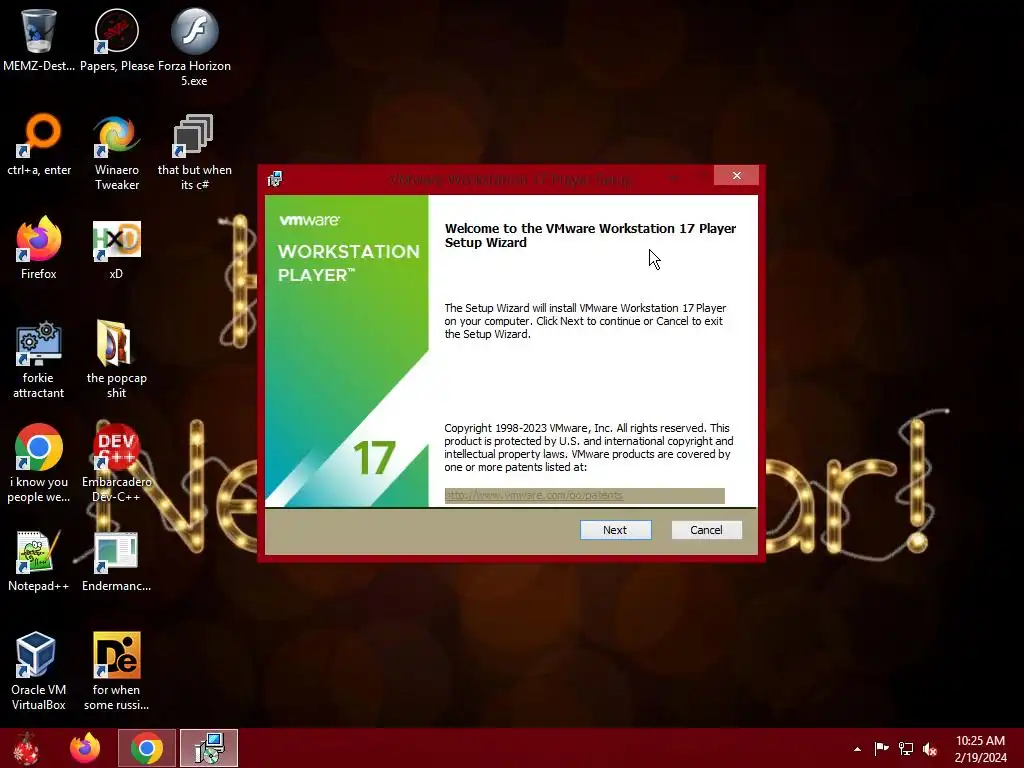Viewport: 1024px width, 768px height.
Task: Open the Start menu ornament button
Action: point(26,748)
